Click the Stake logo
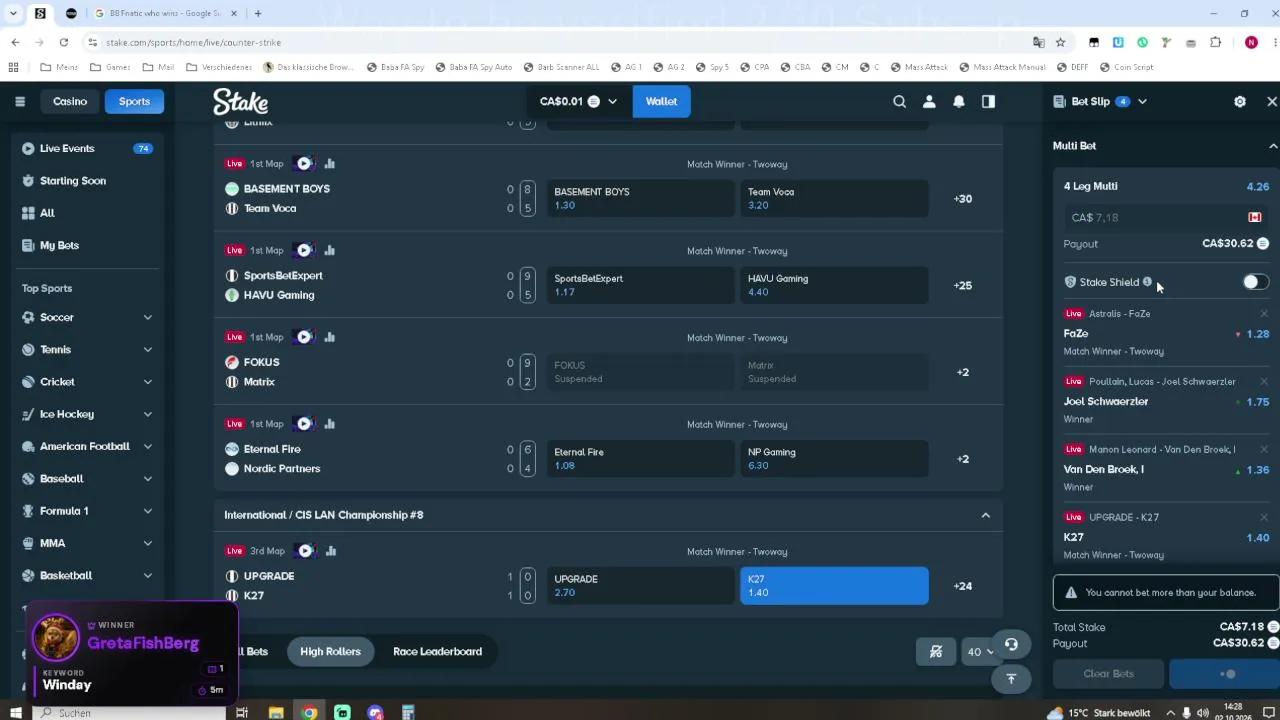 tap(240, 101)
